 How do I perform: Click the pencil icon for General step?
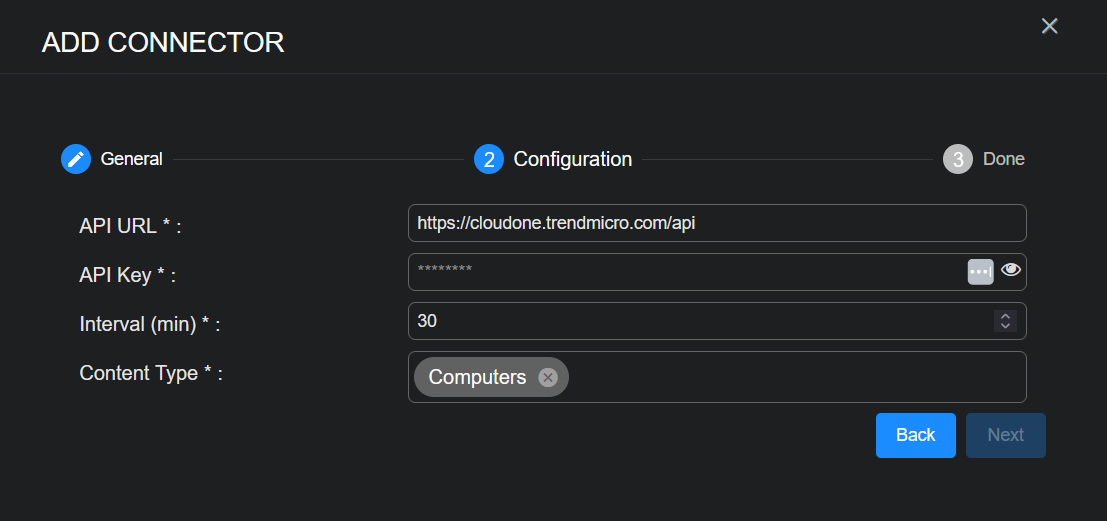click(x=76, y=159)
